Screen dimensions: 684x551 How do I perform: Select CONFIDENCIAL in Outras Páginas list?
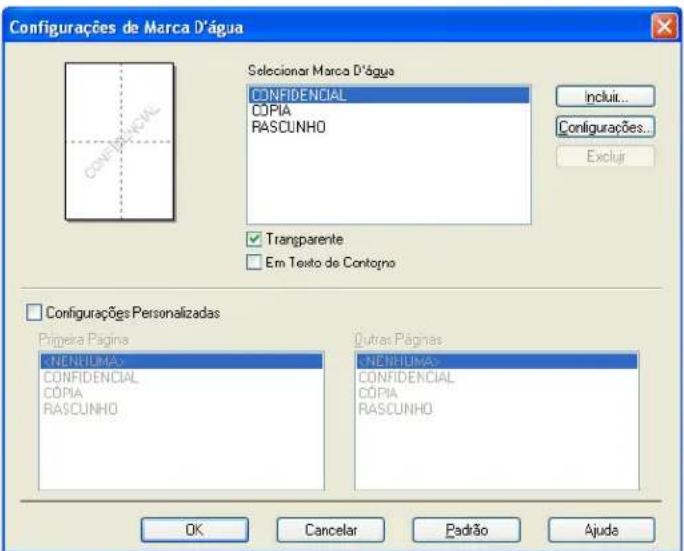coord(497,377)
